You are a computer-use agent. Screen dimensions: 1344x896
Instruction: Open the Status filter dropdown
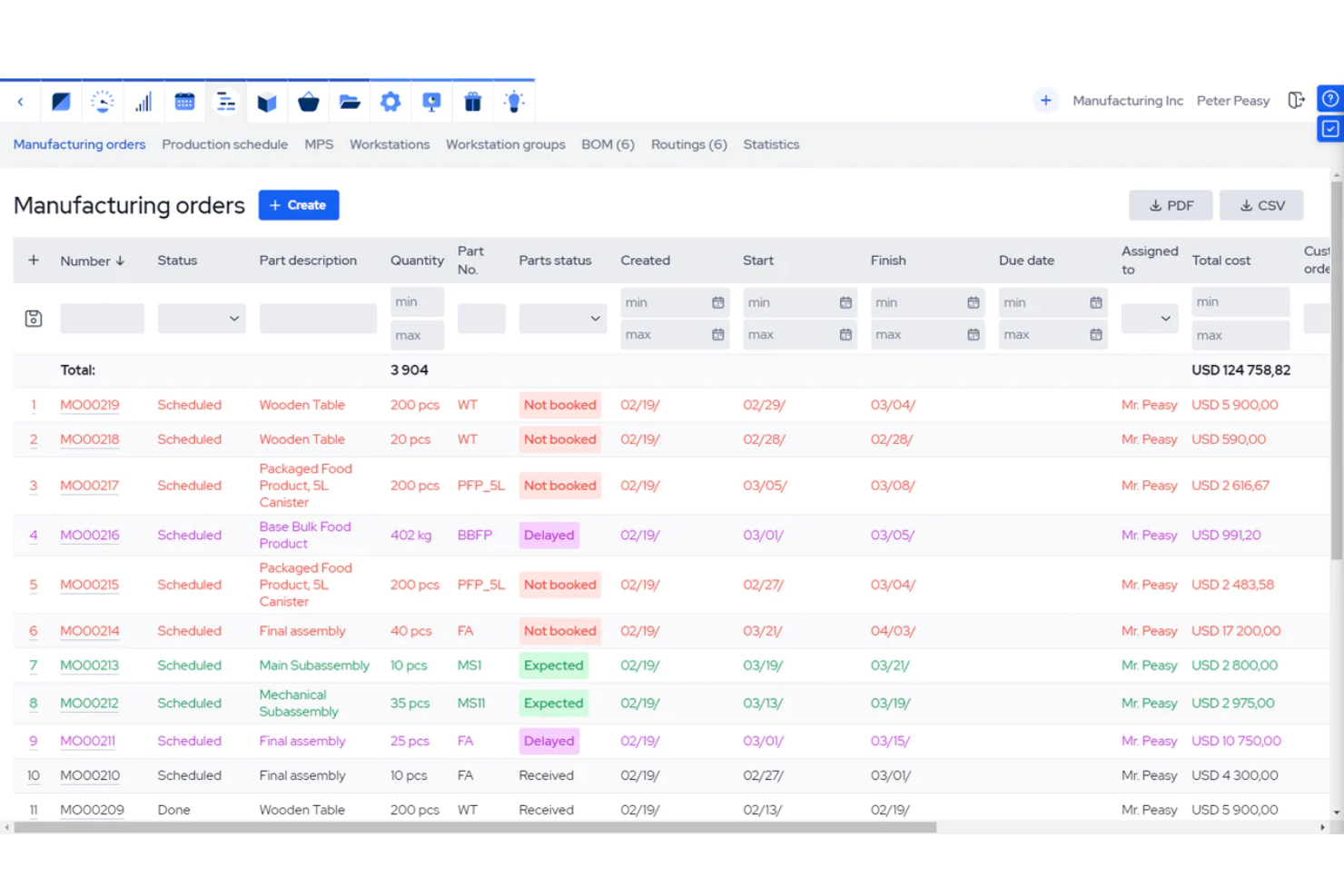201,318
